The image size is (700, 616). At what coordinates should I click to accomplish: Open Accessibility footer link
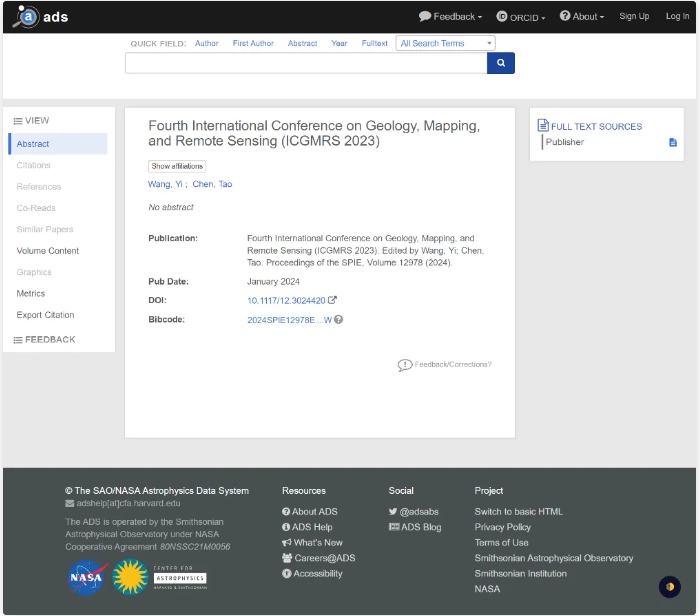[312, 574]
